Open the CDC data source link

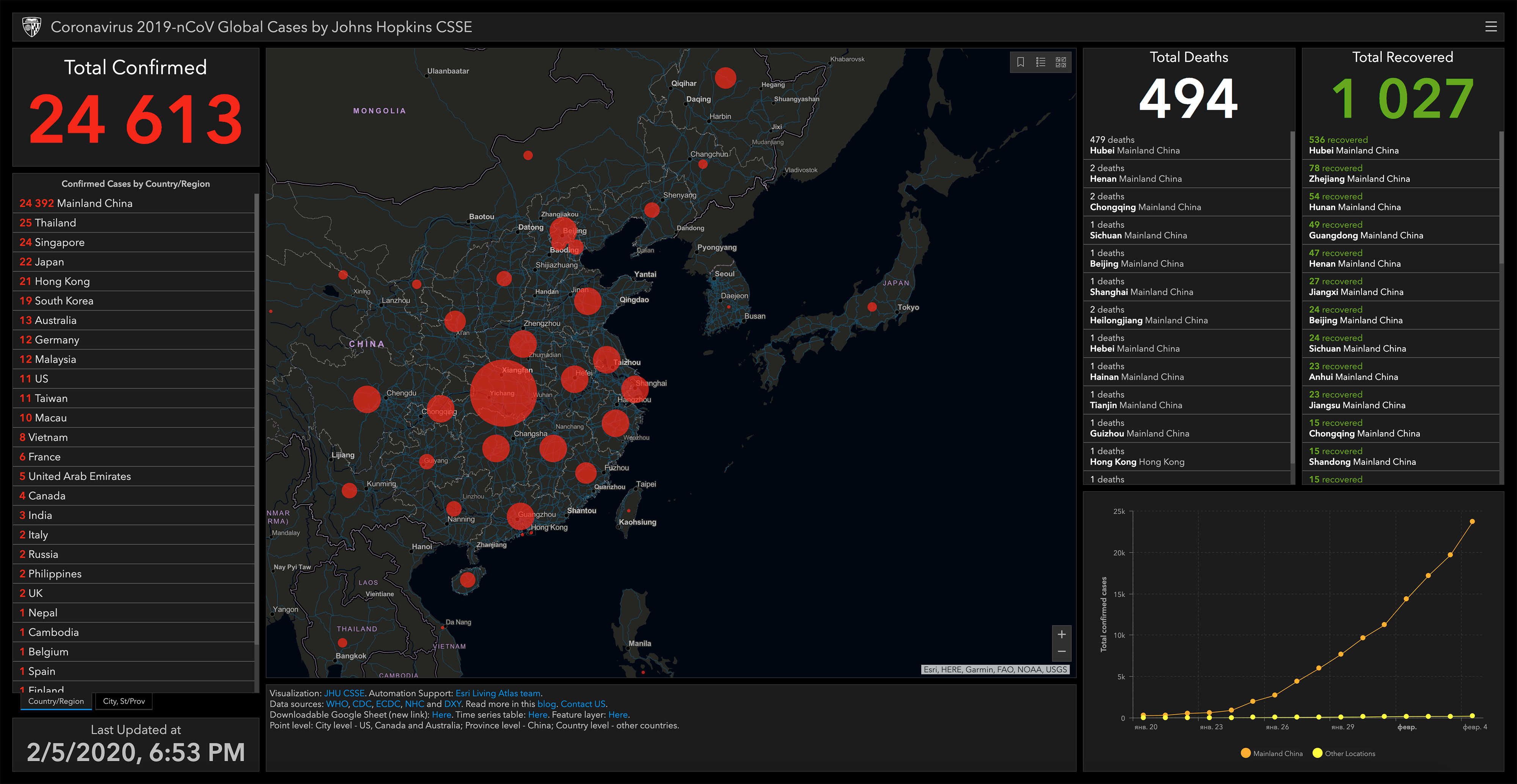pos(361,704)
